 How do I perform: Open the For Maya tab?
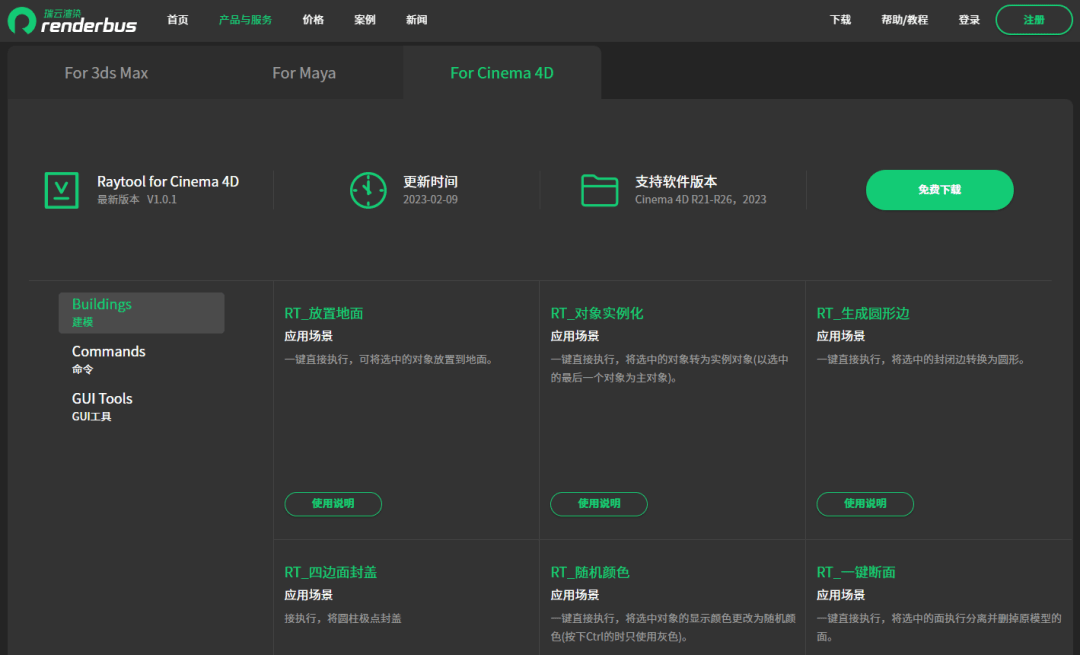point(304,73)
